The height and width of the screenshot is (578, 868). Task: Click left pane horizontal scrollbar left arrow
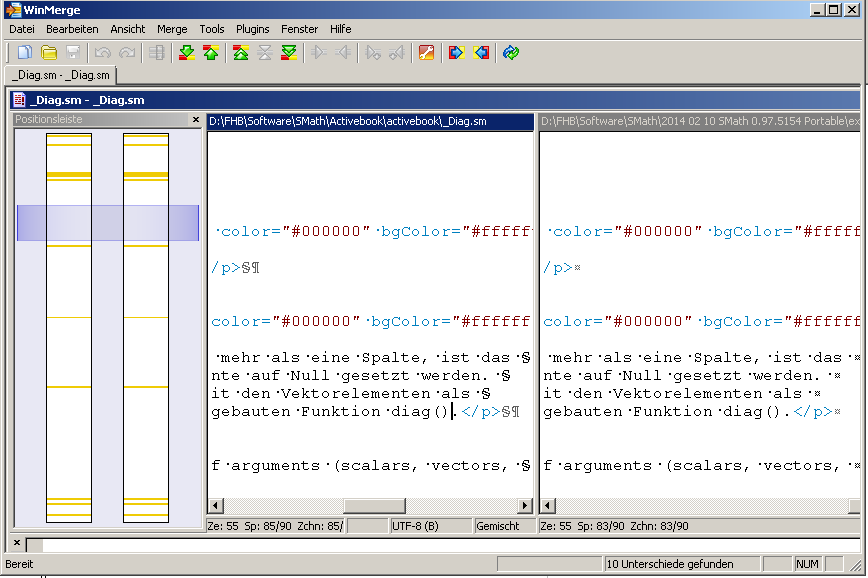tap(216, 506)
